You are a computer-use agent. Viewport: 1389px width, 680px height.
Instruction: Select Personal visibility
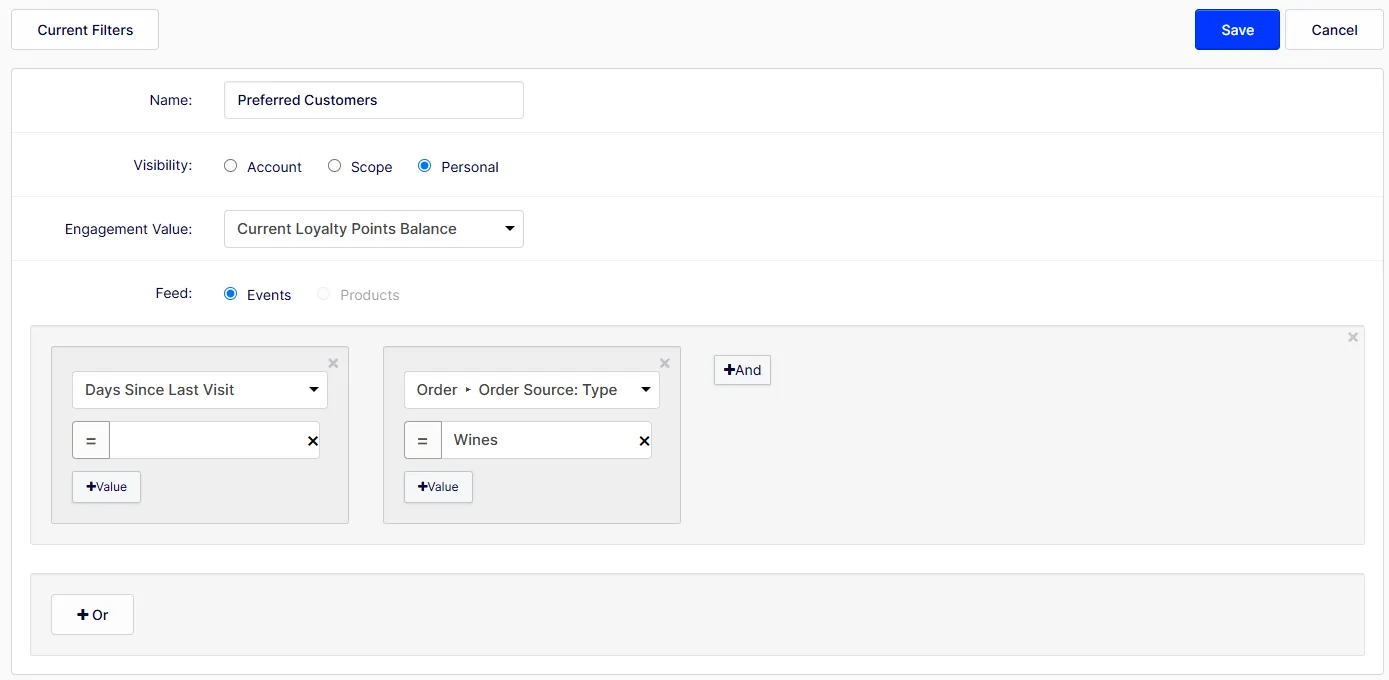425,166
